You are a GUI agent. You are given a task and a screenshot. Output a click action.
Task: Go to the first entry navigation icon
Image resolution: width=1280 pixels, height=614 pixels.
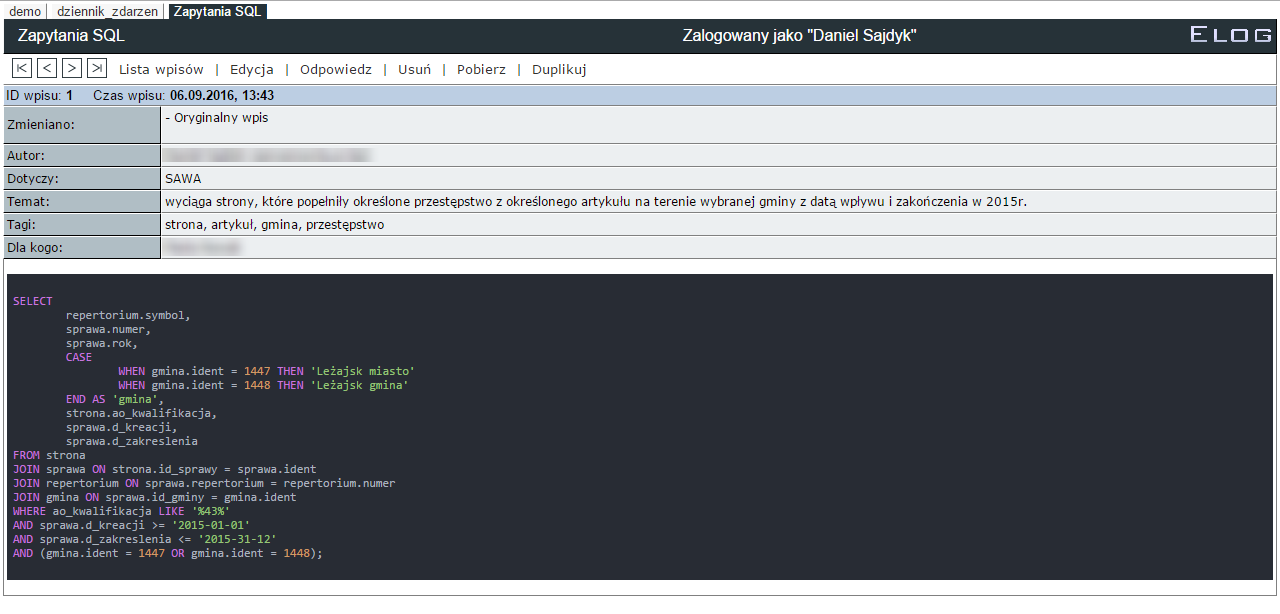[21, 68]
